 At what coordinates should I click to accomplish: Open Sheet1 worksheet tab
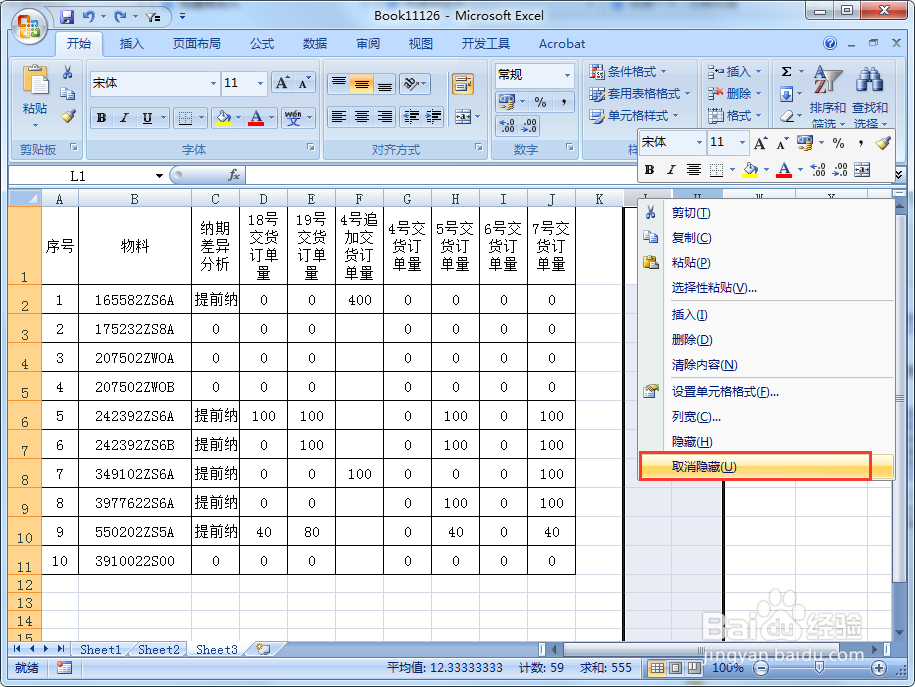[100, 650]
